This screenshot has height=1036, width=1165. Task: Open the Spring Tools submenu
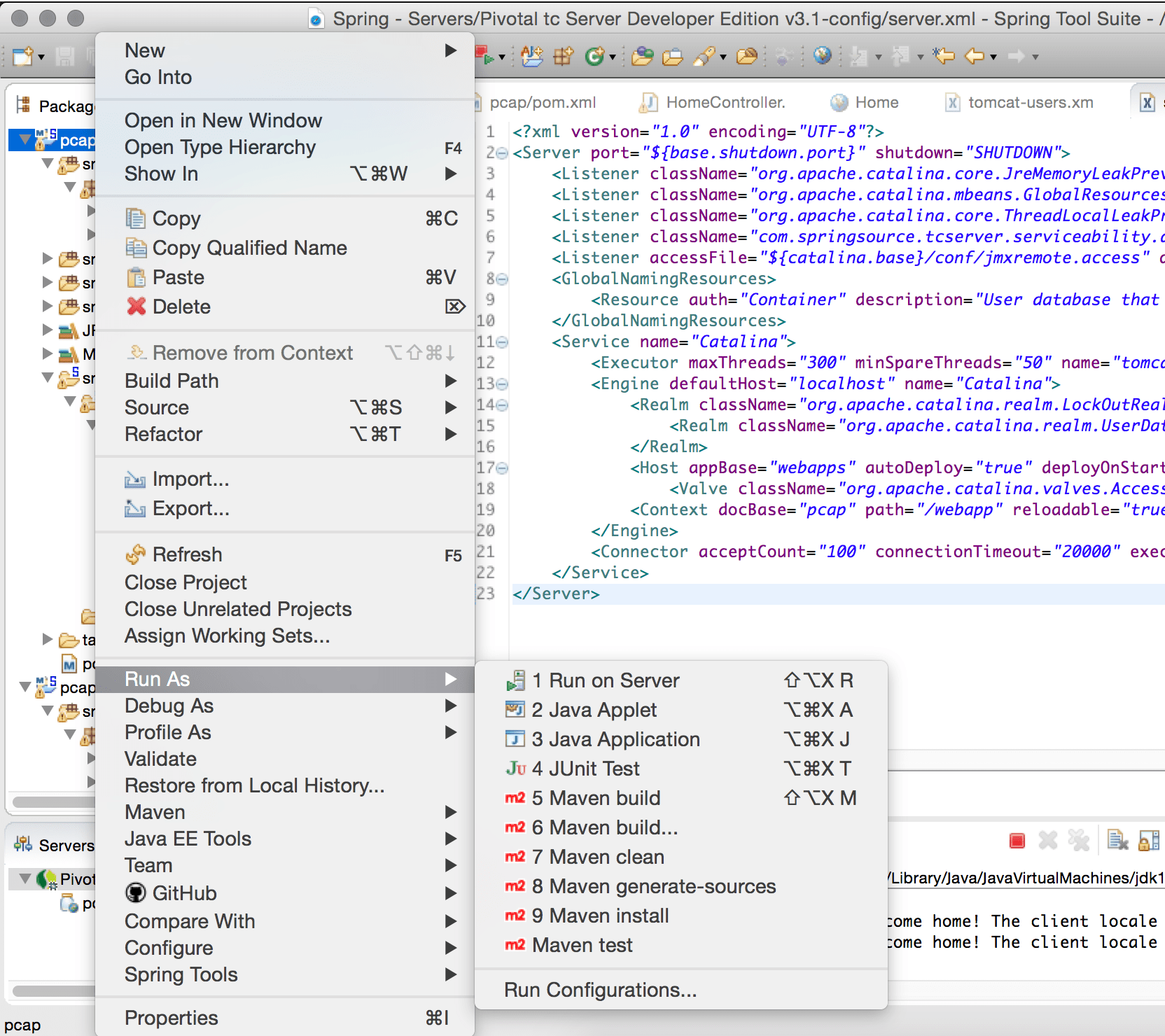[x=285, y=974]
